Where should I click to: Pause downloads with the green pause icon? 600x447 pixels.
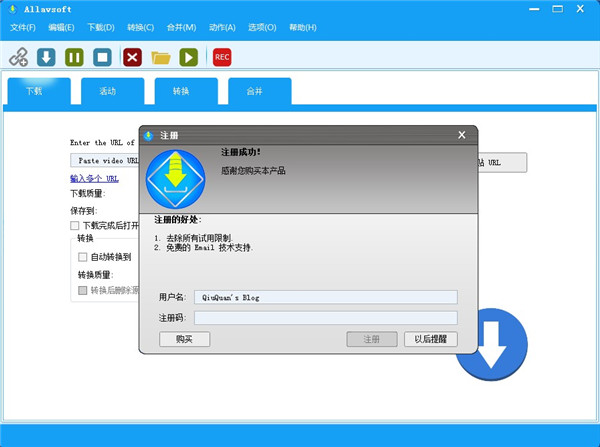click(x=74, y=57)
